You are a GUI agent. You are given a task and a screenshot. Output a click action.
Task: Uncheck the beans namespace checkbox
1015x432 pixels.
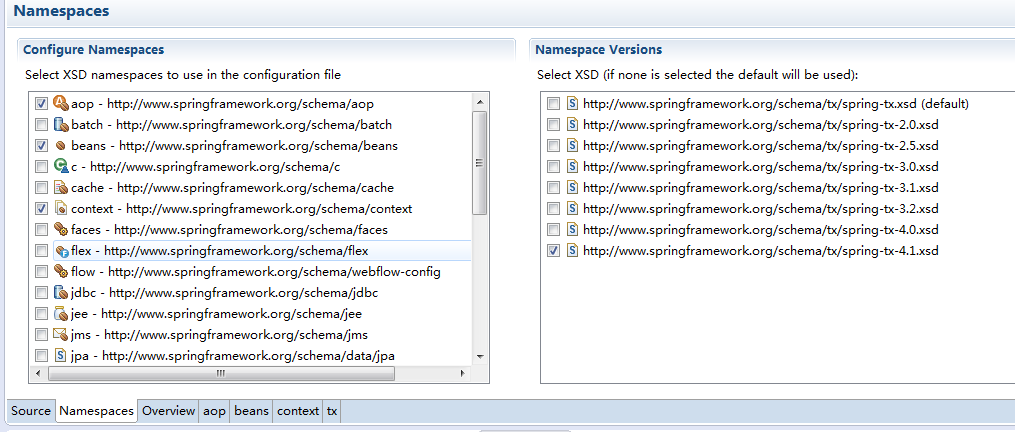[x=41, y=146]
